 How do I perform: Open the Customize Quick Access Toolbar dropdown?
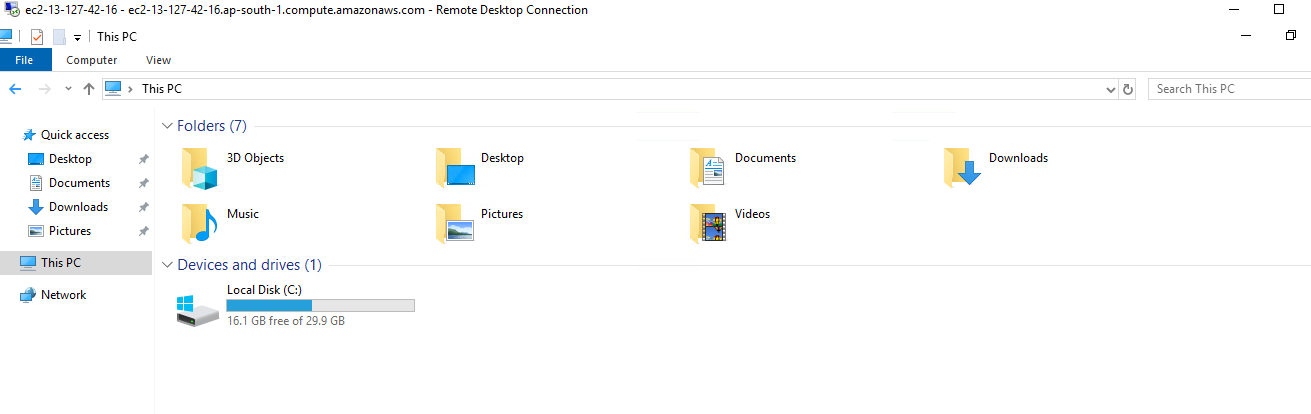coord(77,38)
